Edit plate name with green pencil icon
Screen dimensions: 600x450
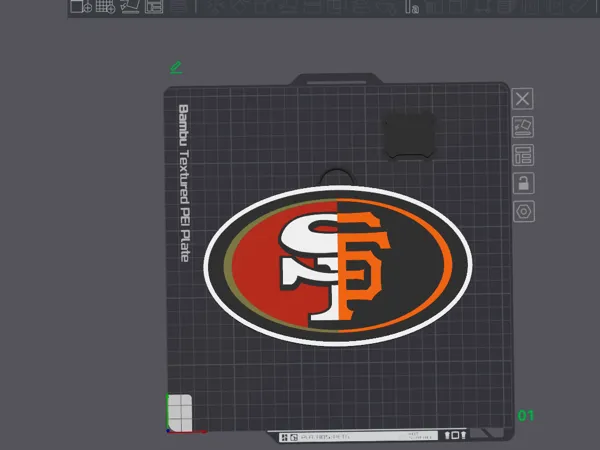[x=176, y=67]
